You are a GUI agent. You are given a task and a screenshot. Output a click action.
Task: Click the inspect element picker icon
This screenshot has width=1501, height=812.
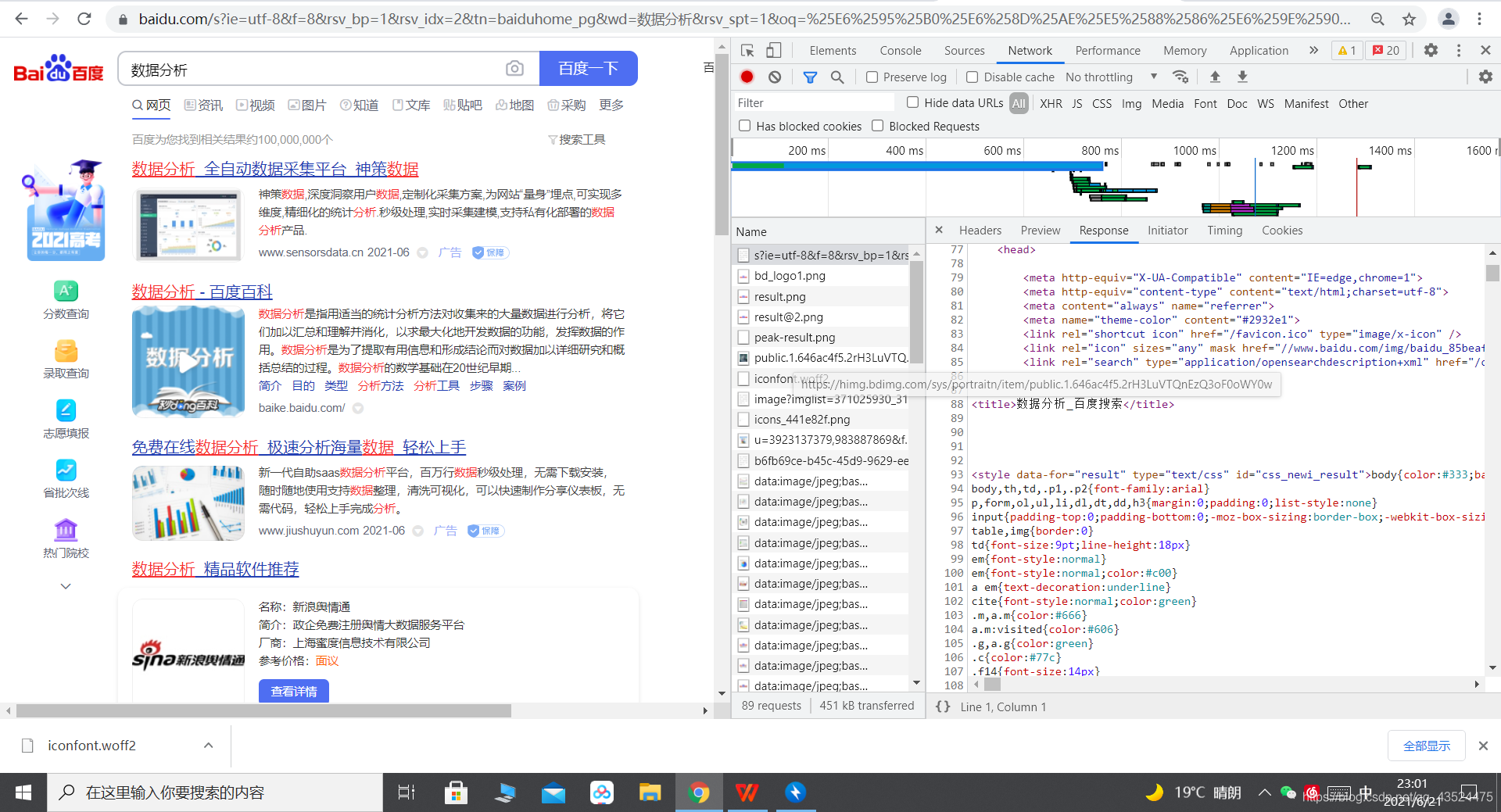click(747, 50)
